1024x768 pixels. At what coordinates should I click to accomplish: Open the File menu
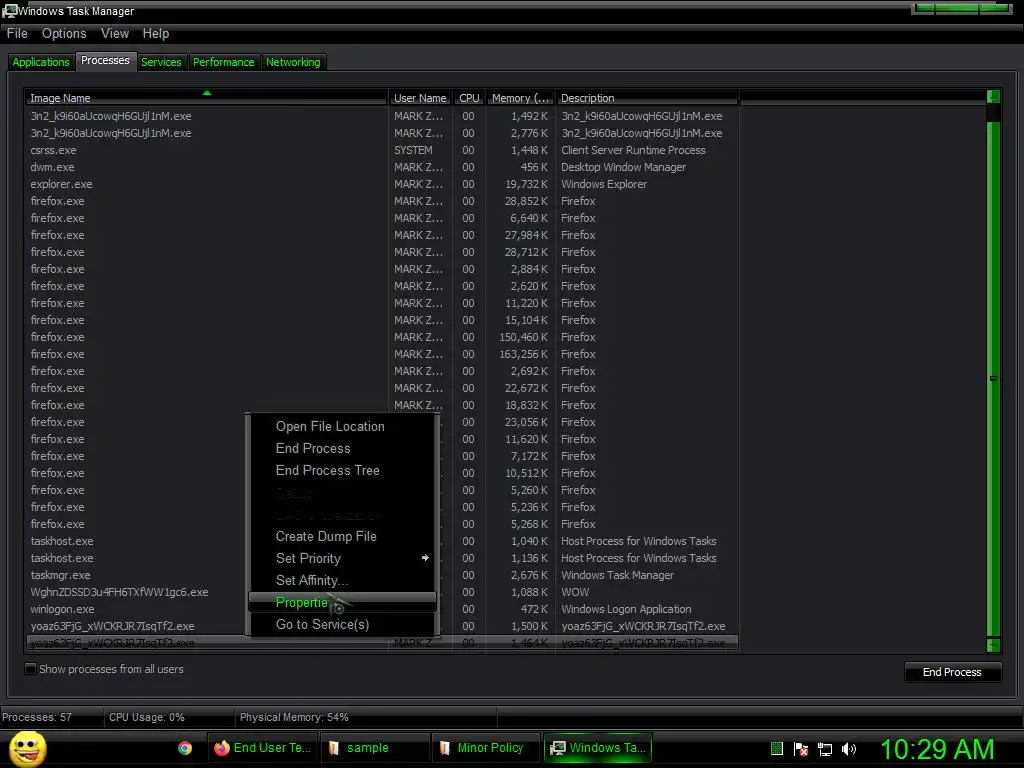tap(17, 33)
